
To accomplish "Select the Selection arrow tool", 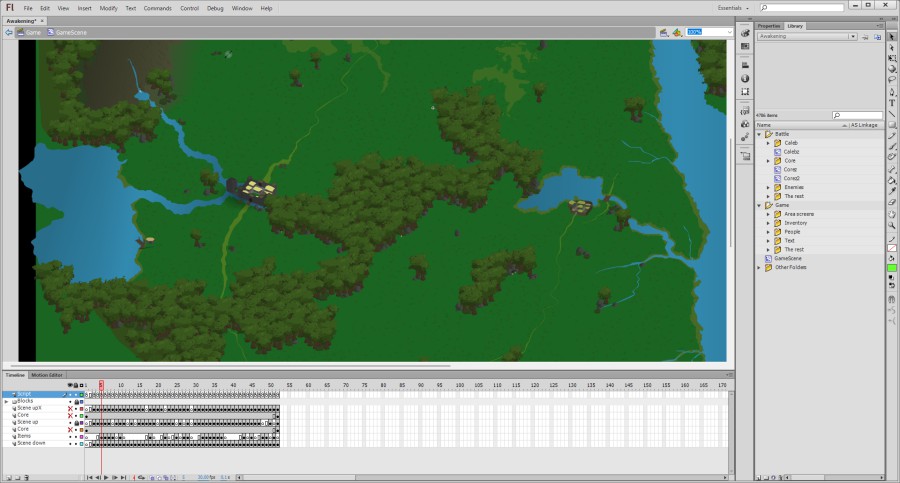I will 892,37.
